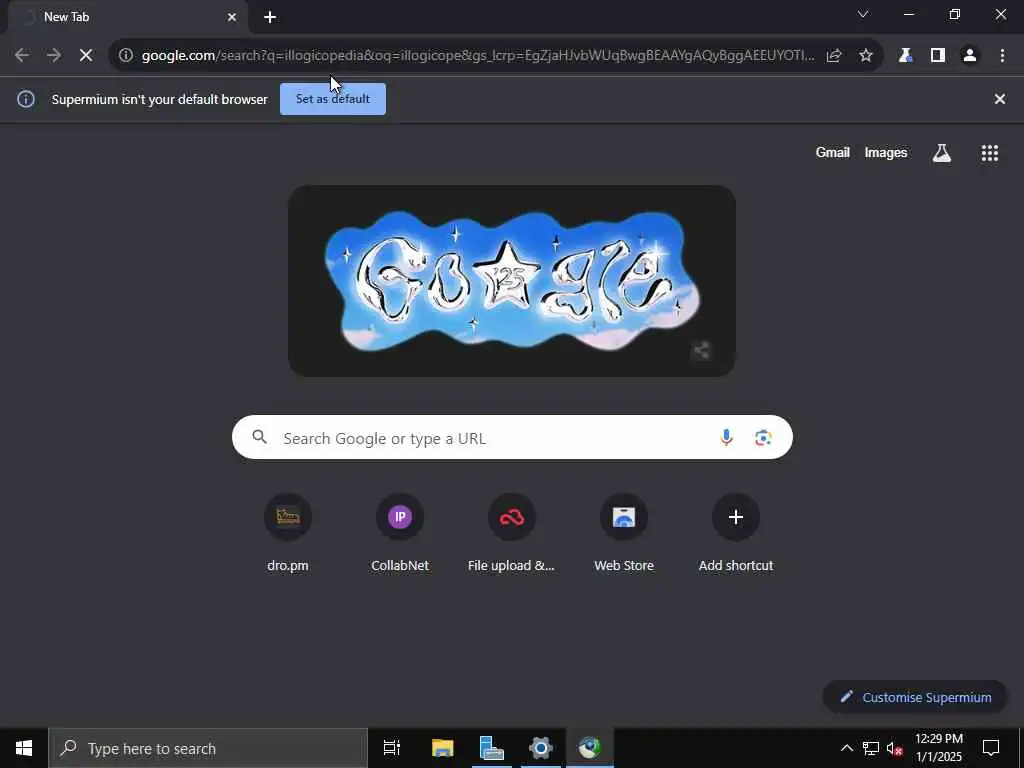
Task: Click the Search Google or type a URL box
Action: [512, 437]
